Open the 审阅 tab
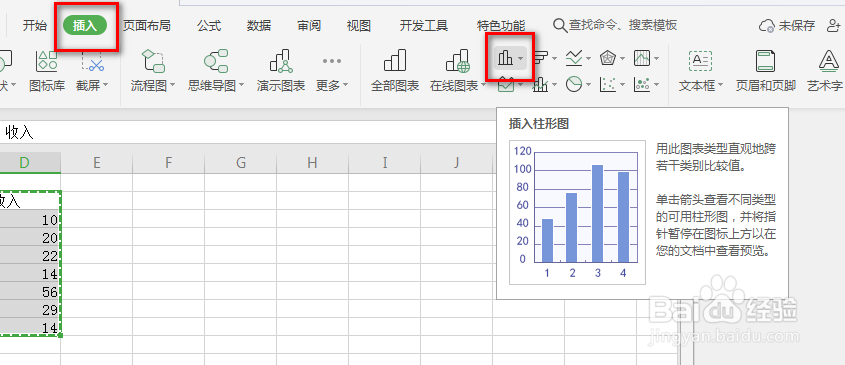 point(309,25)
